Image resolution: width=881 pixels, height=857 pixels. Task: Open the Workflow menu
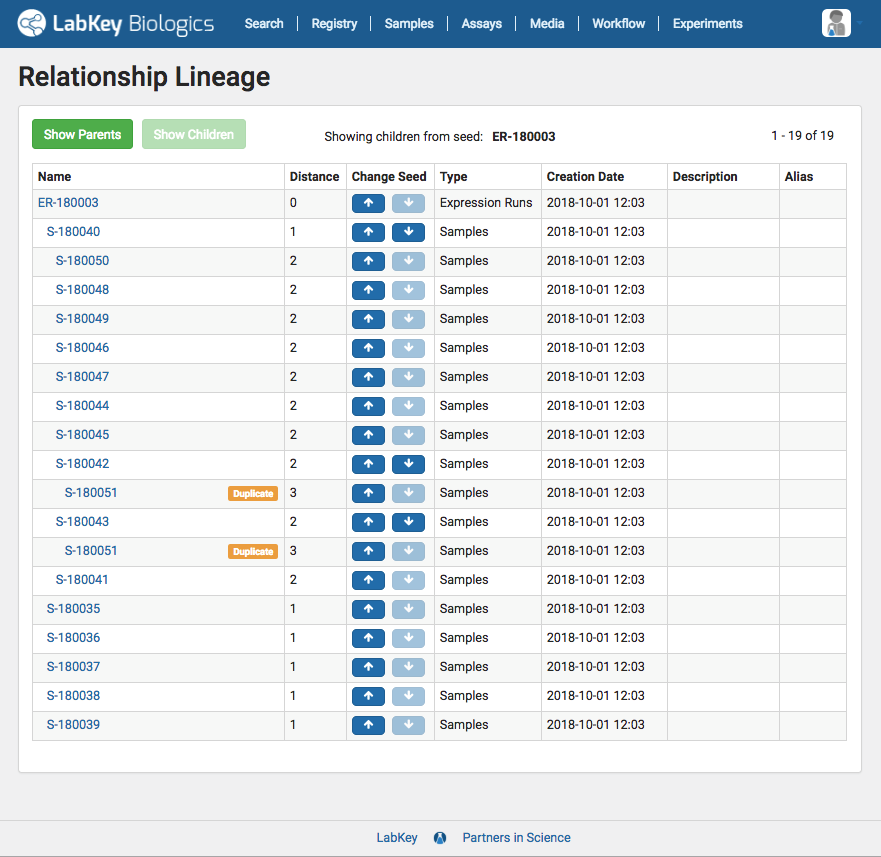619,24
